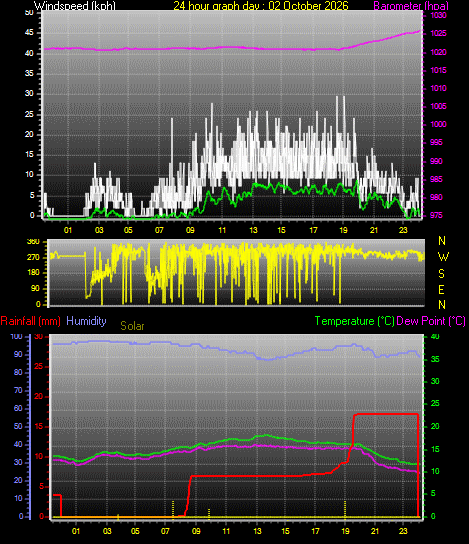Click the 975 value on barometer axis
Image resolution: width=469 pixels, height=544 pixels.
pos(436,215)
